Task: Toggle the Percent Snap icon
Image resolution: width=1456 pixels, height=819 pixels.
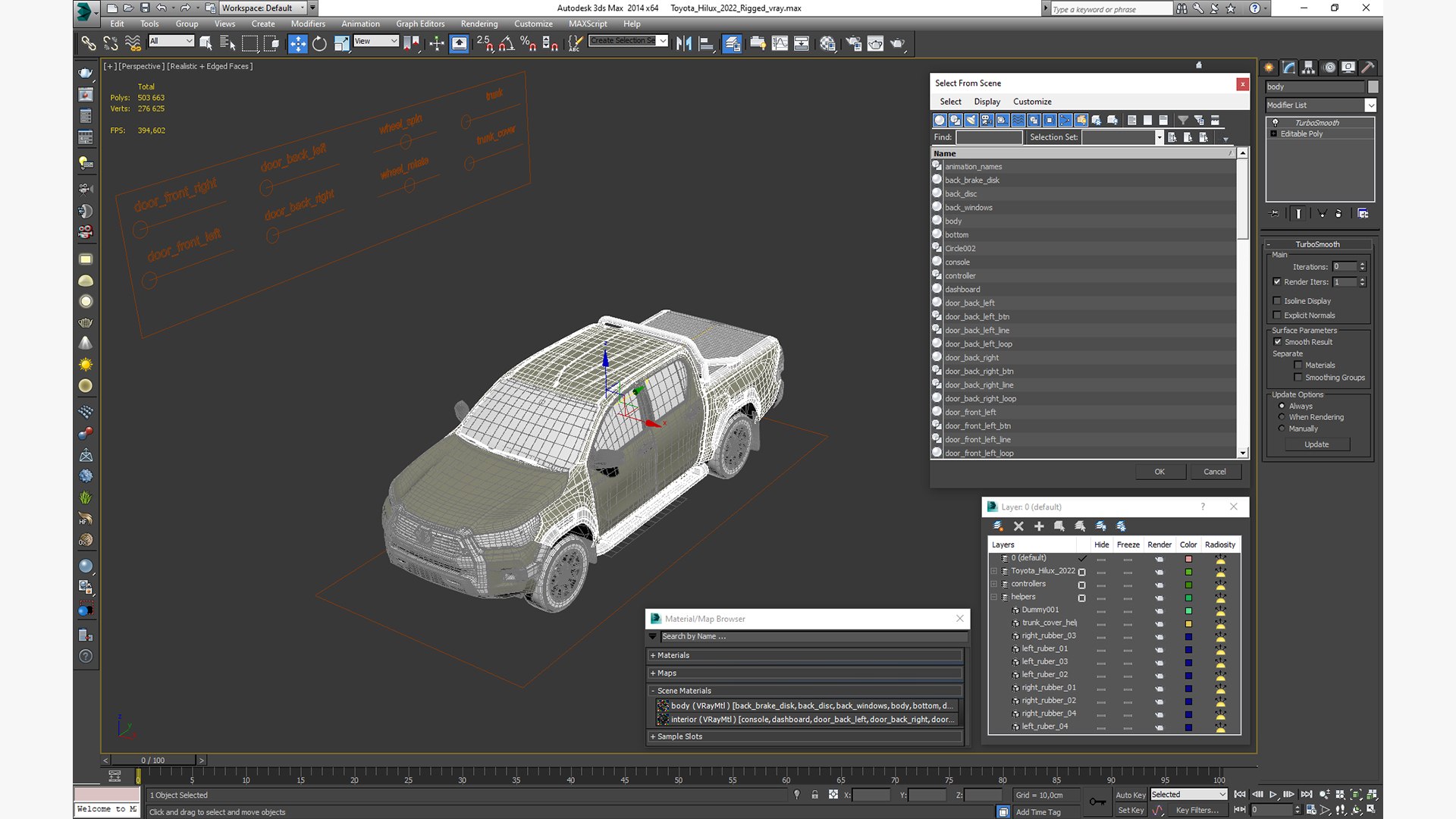Action: point(529,44)
